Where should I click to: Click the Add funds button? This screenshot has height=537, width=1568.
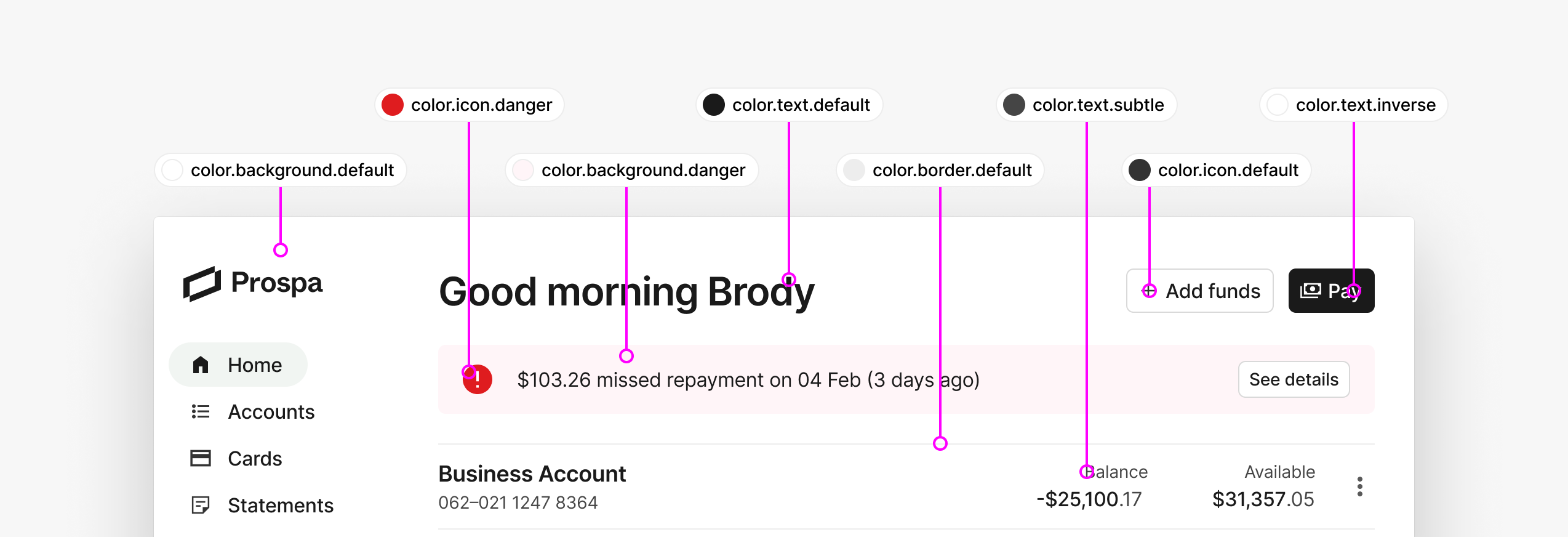[1199, 291]
